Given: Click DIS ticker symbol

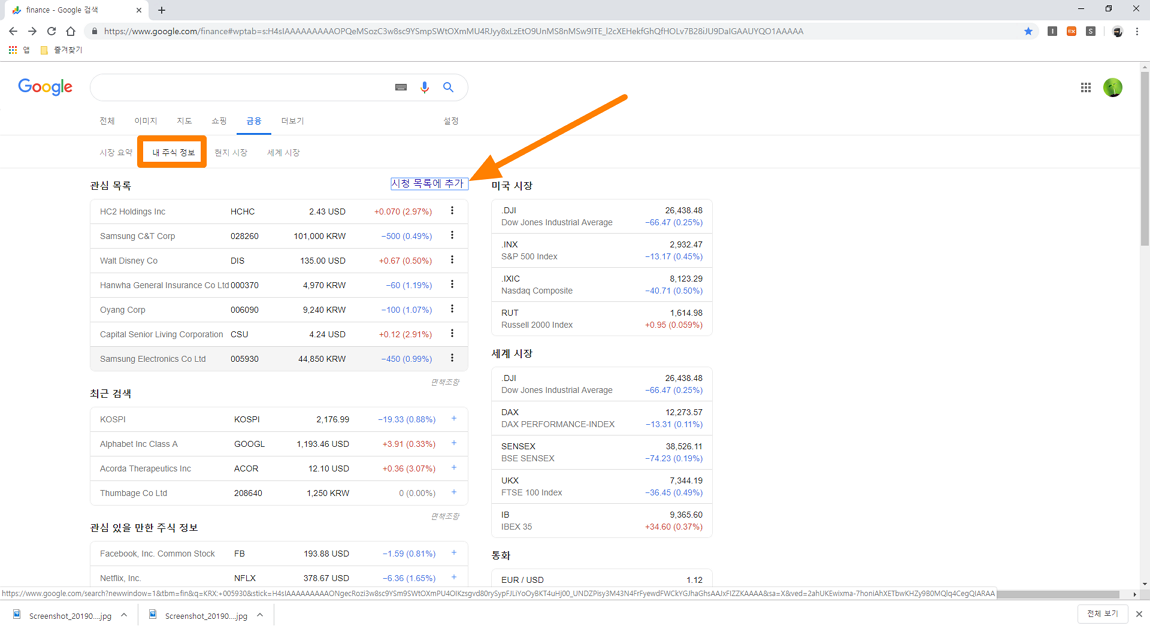Looking at the screenshot, I should click(238, 260).
